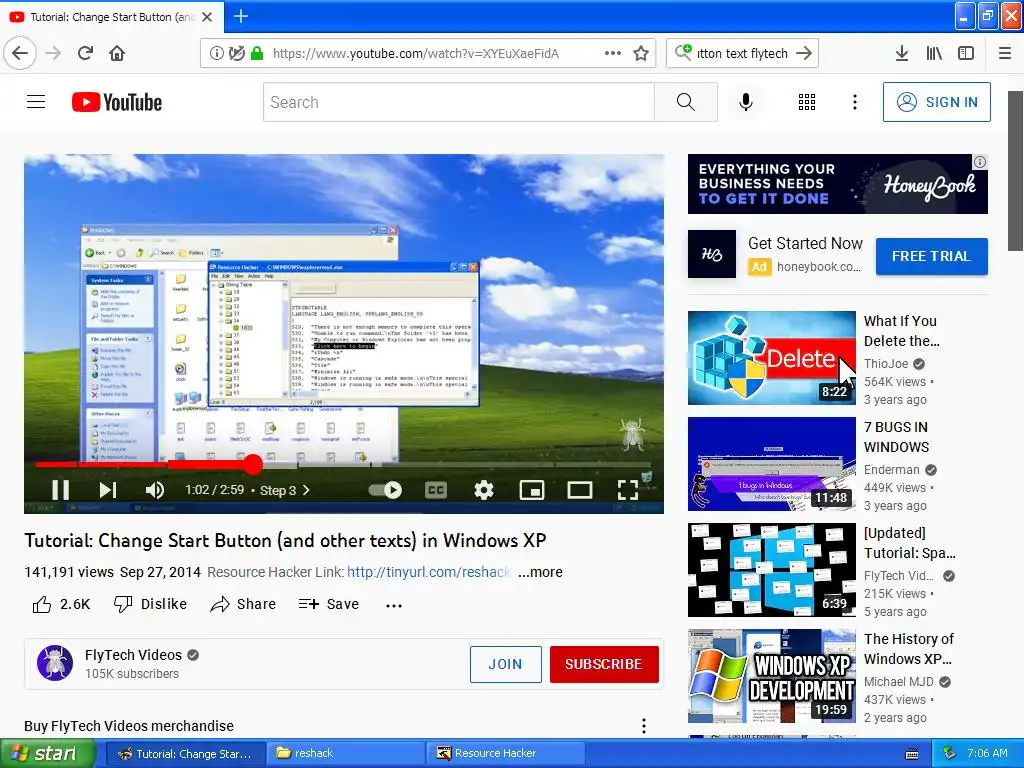The width and height of the screenshot is (1024, 768).
Task: Open the YouTube apps grid
Action: pyautogui.click(x=807, y=102)
